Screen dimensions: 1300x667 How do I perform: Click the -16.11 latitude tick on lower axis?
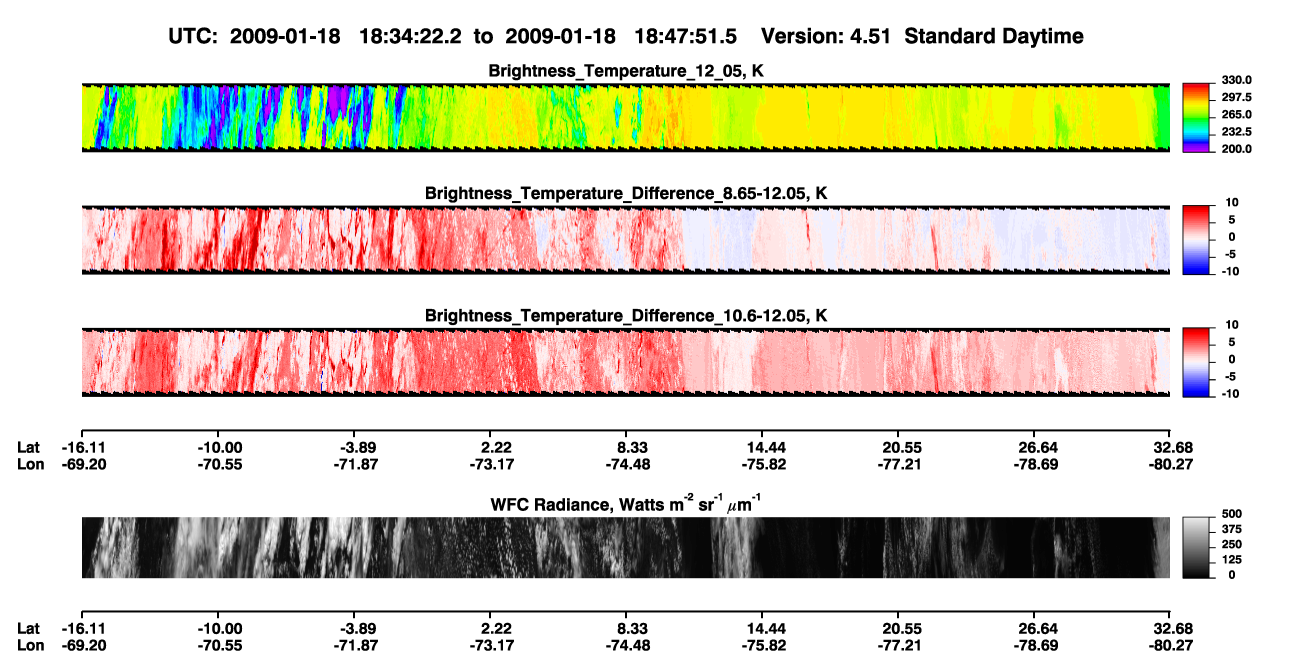82,628
